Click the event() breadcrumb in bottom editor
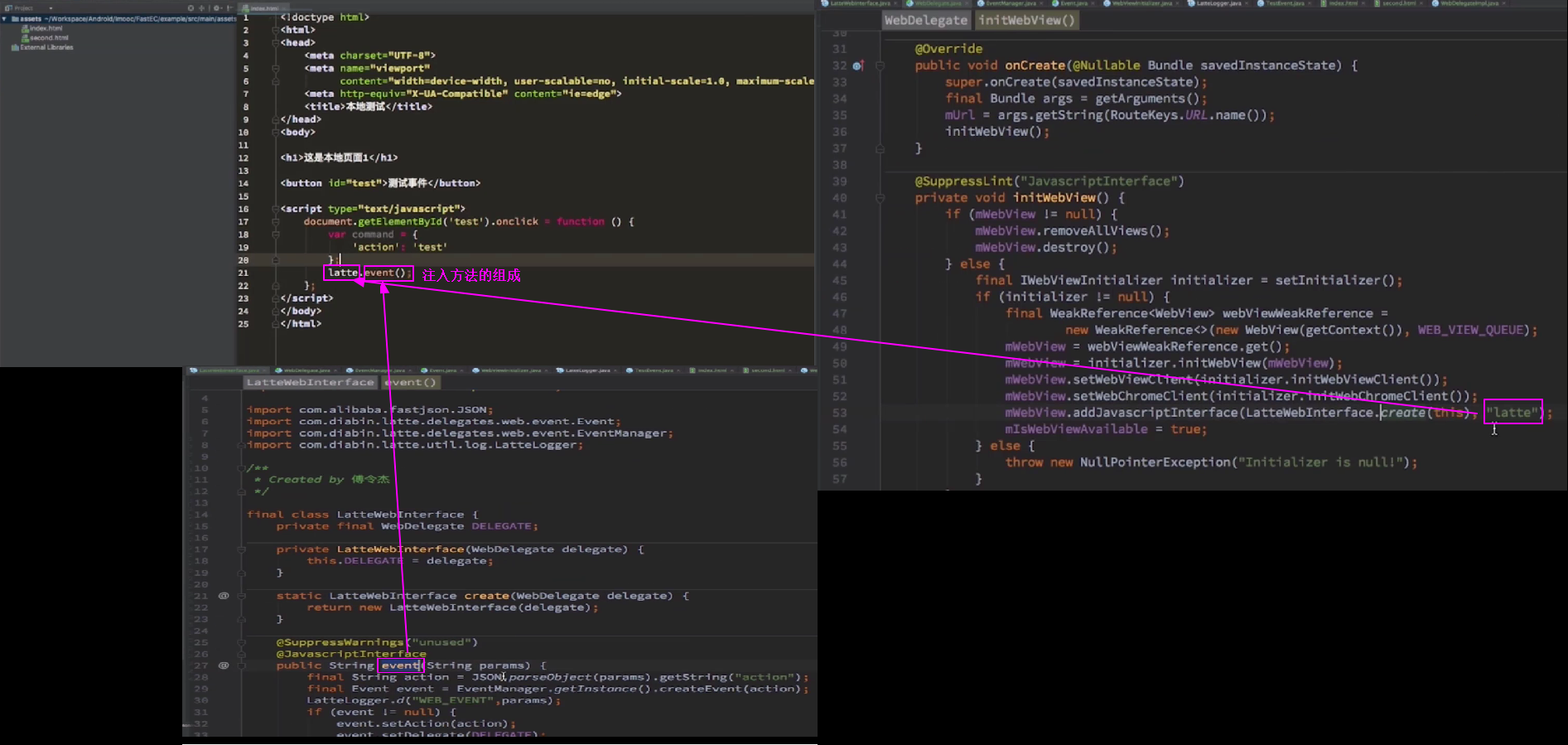This screenshot has height=745, width=1568. (410, 382)
